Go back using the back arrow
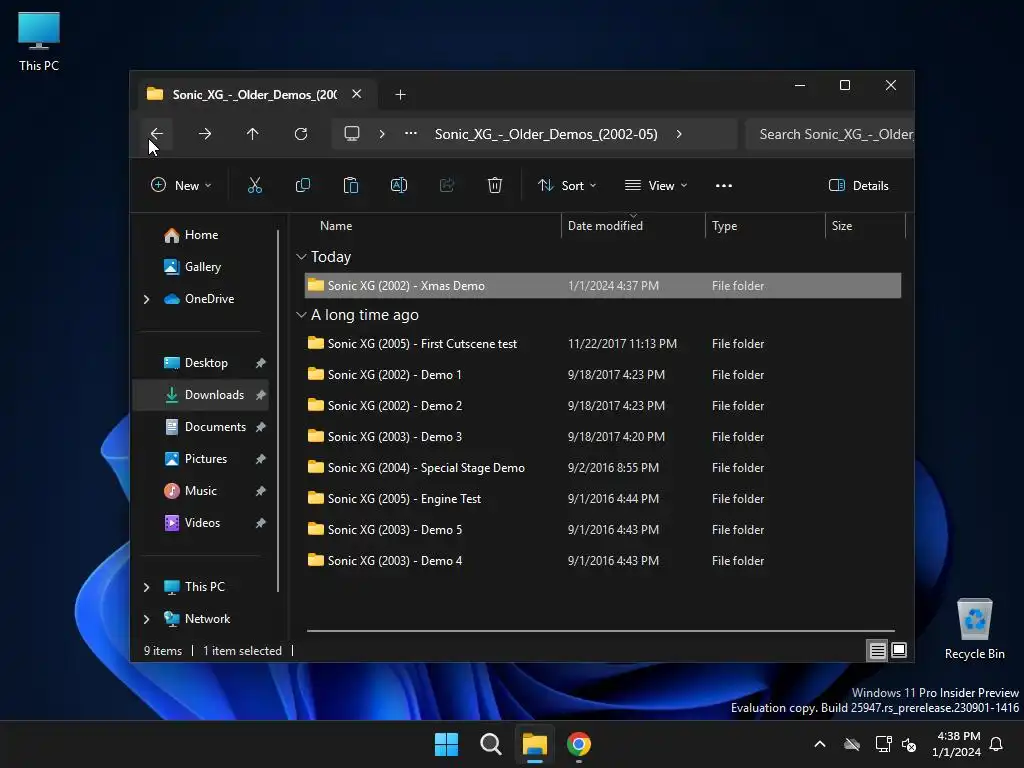This screenshot has height=768, width=1024. [x=157, y=134]
